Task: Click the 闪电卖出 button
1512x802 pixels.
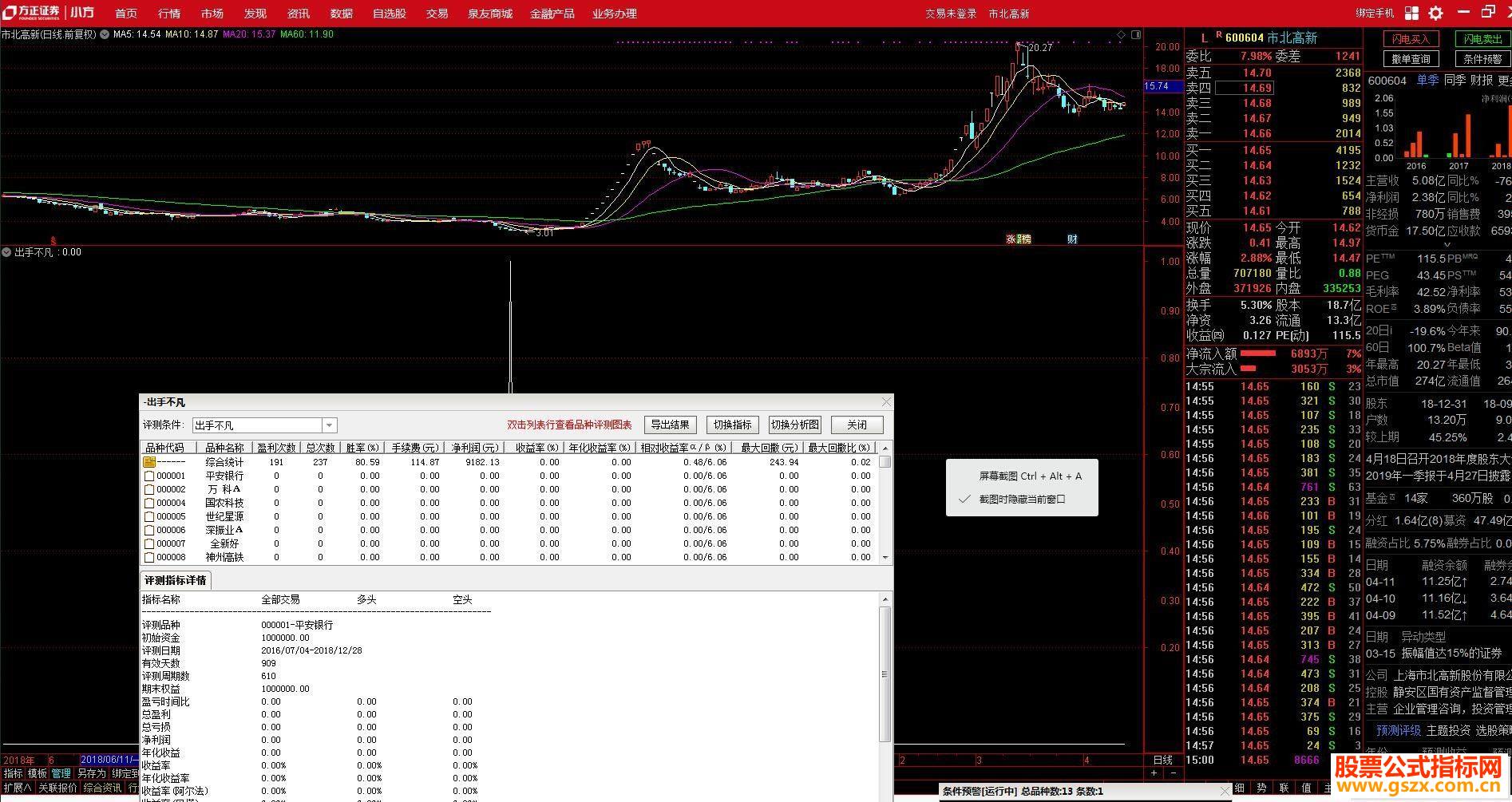Action: (x=1482, y=39)
